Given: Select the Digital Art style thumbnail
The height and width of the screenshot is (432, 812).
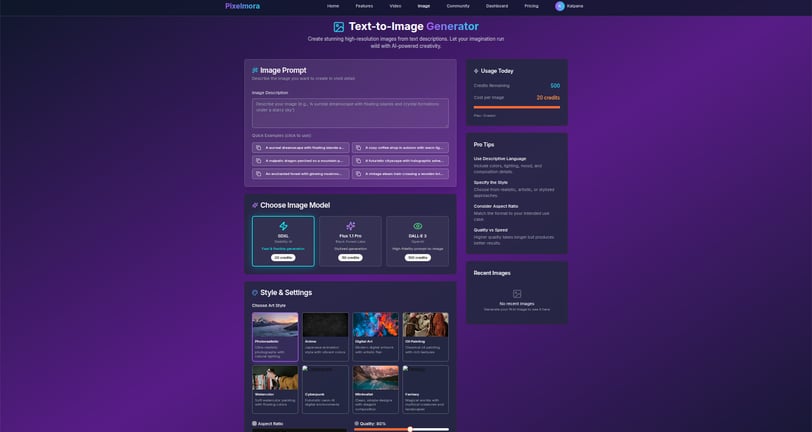Looking at the screenshot, I should [375, 325].
